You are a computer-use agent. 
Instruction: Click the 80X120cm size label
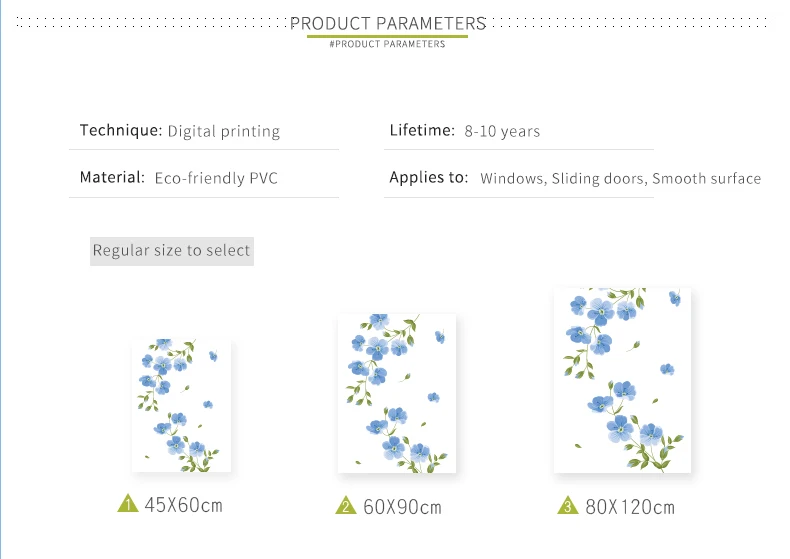tap(630, 507)
